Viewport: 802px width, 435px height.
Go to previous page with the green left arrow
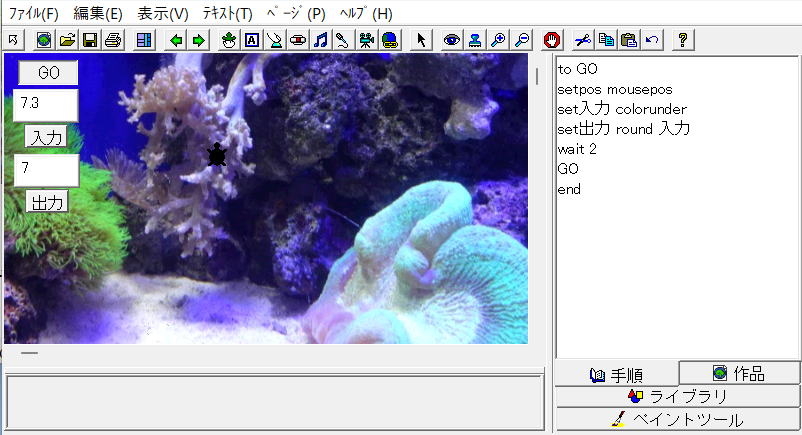click(176, 39)
